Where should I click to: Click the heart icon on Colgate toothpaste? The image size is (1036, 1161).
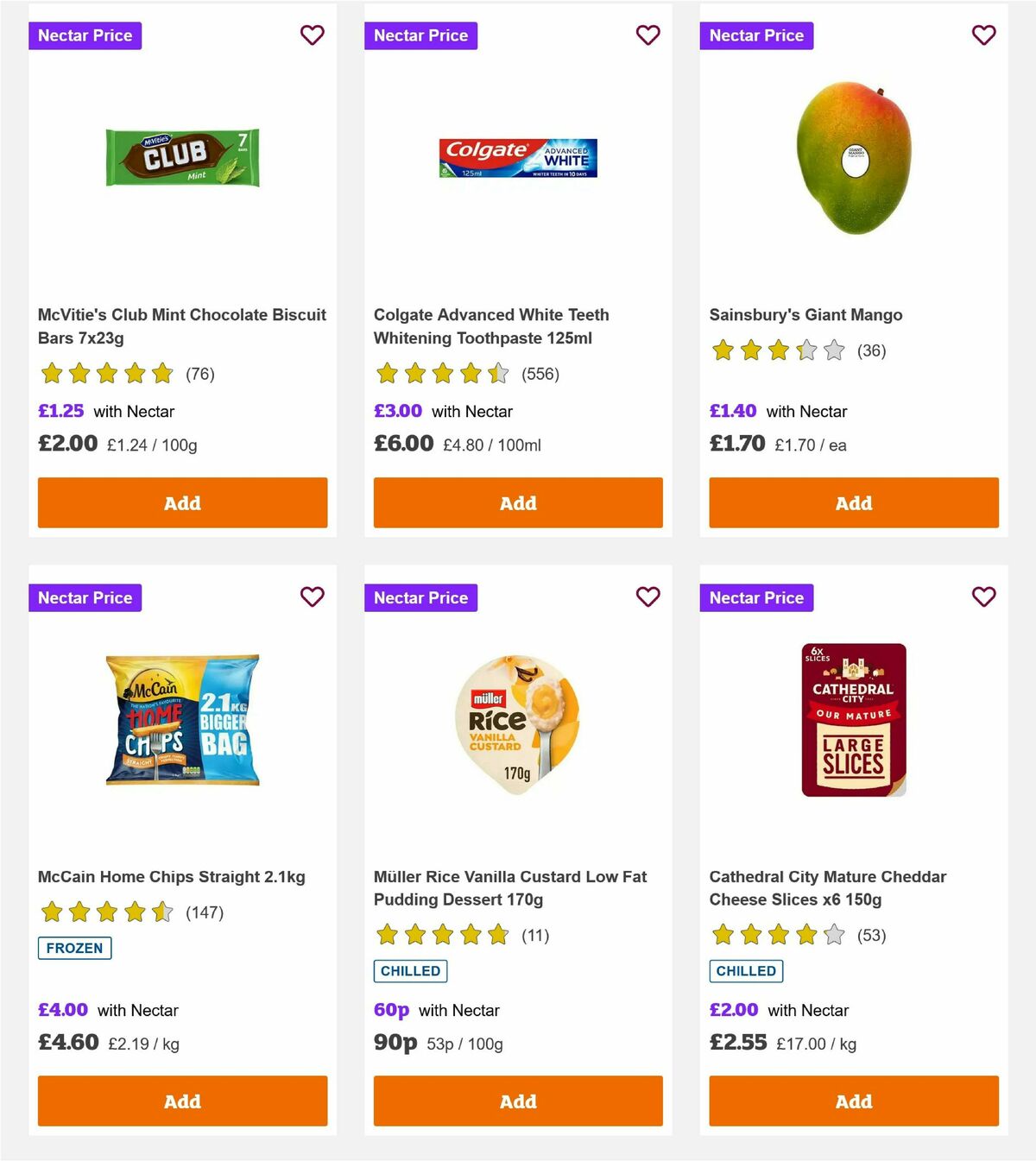[647, 35]
